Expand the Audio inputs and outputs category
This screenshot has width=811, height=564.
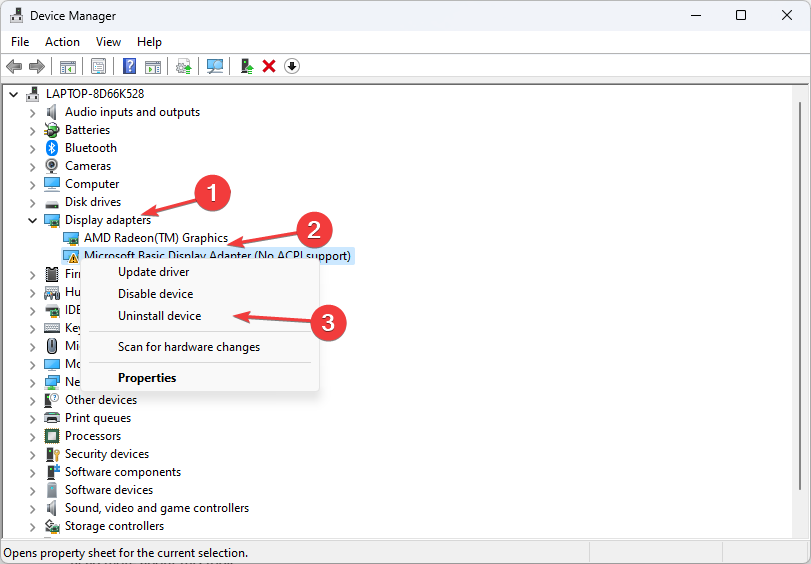pyautogui.click(x=32, y=112)
